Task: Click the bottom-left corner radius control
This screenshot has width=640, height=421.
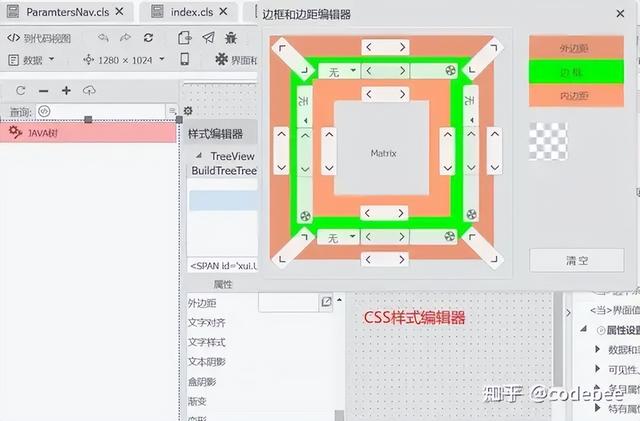Action: point(293,247)
